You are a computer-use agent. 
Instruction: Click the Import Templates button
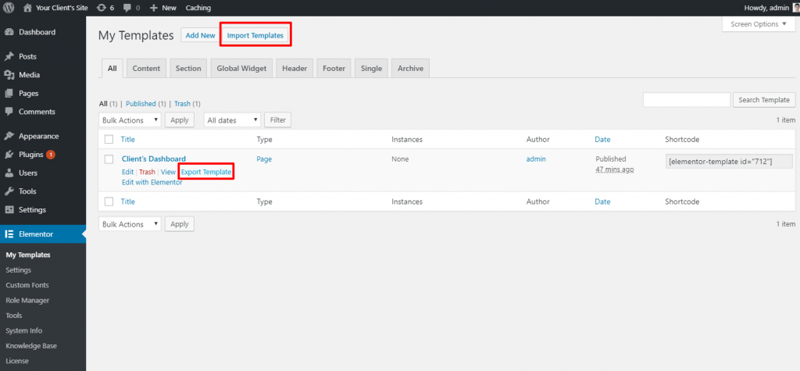click(x=255, y=35)
